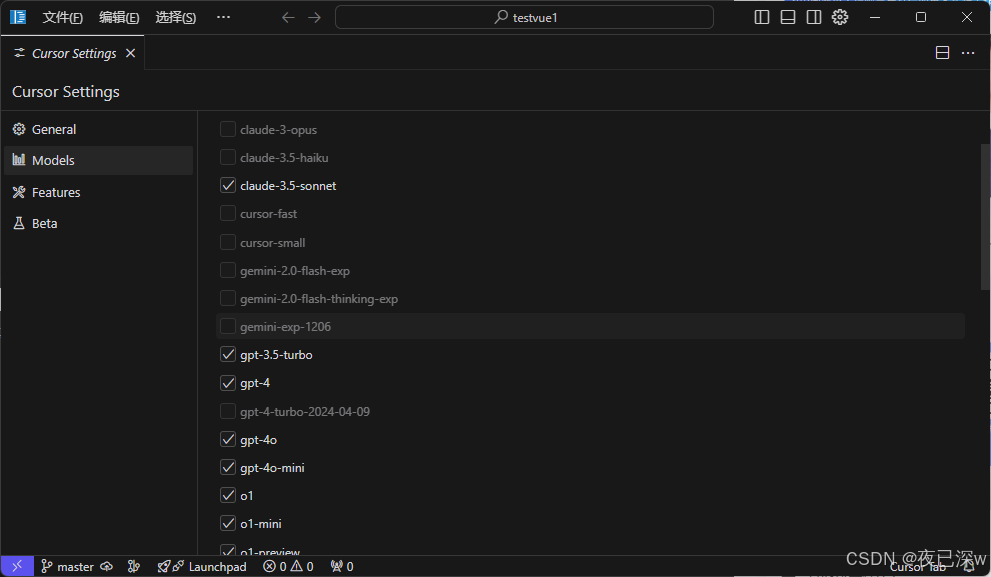Click the ports forwarded antenna indicator

pos(342,567)
